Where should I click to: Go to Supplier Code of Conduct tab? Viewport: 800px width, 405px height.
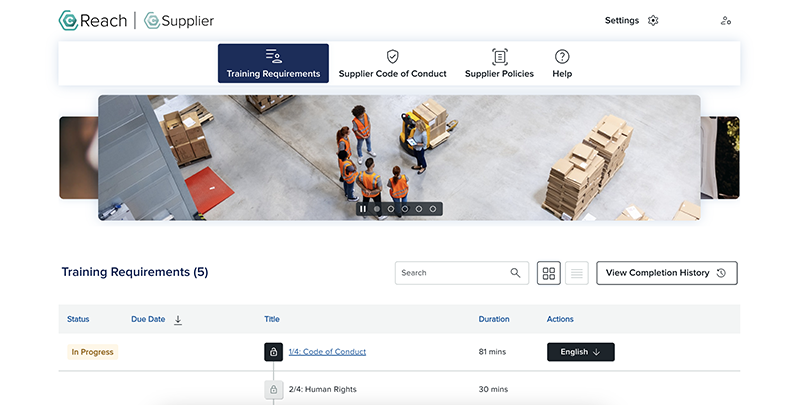392,64
